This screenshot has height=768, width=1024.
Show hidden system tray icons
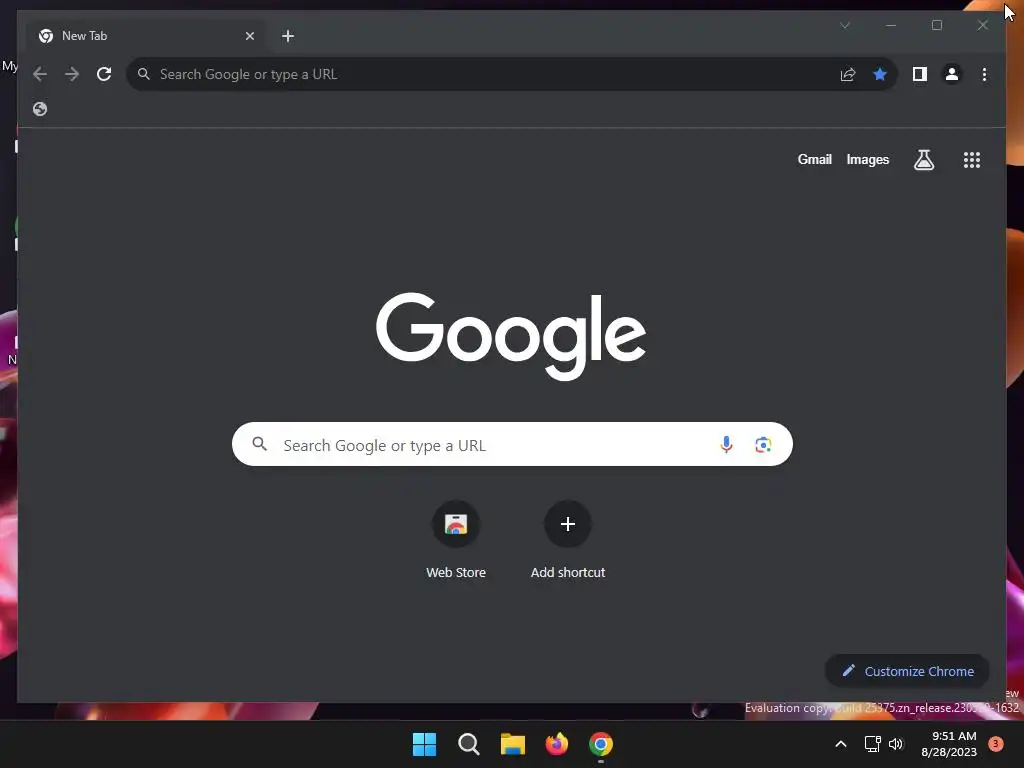click(841, 744)
